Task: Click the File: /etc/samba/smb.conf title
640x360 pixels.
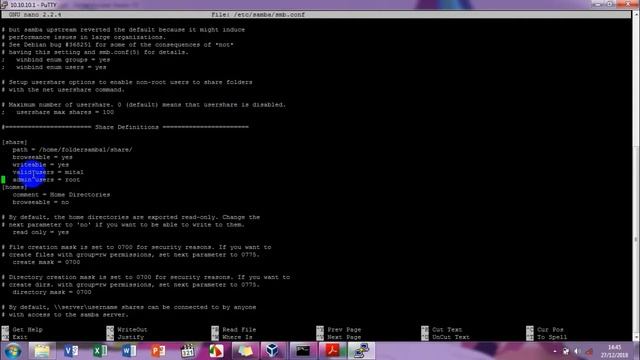Action: coord(258,14)
